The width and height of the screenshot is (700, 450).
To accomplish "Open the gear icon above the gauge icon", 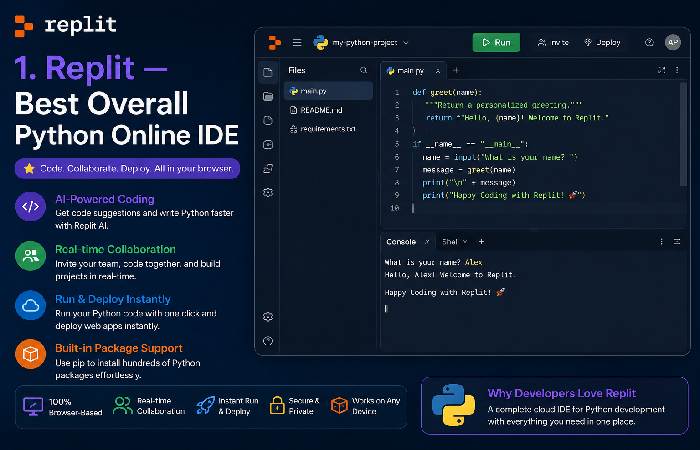I will point(268,317).
